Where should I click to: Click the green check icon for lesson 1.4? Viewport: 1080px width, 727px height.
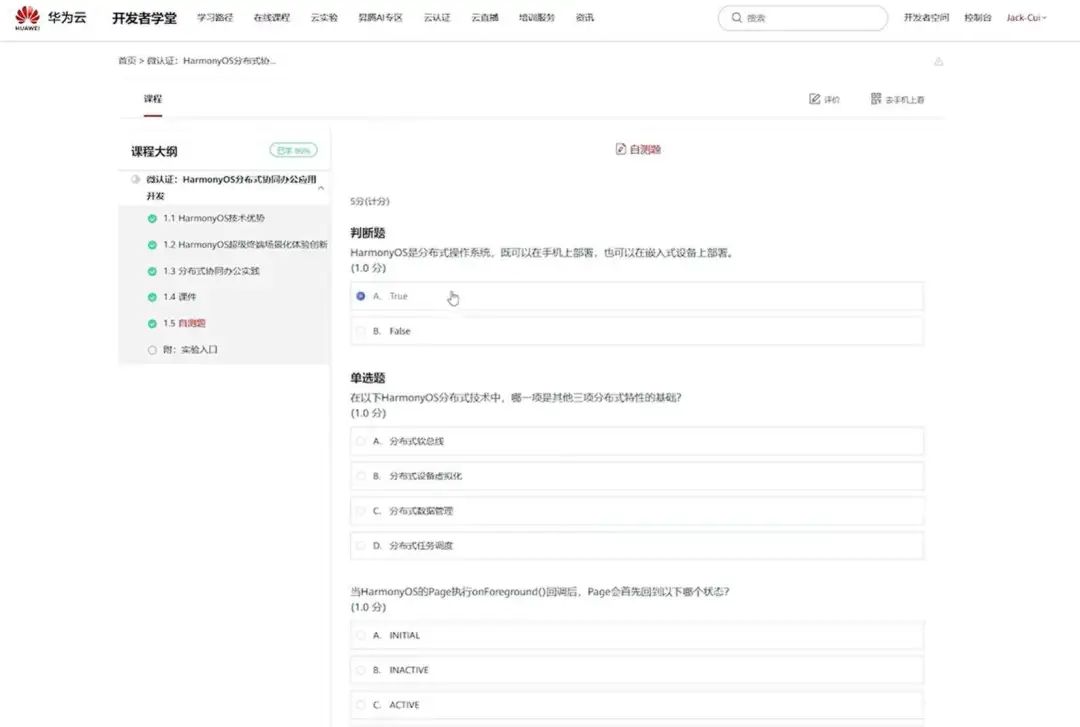[x=152, y=297]
